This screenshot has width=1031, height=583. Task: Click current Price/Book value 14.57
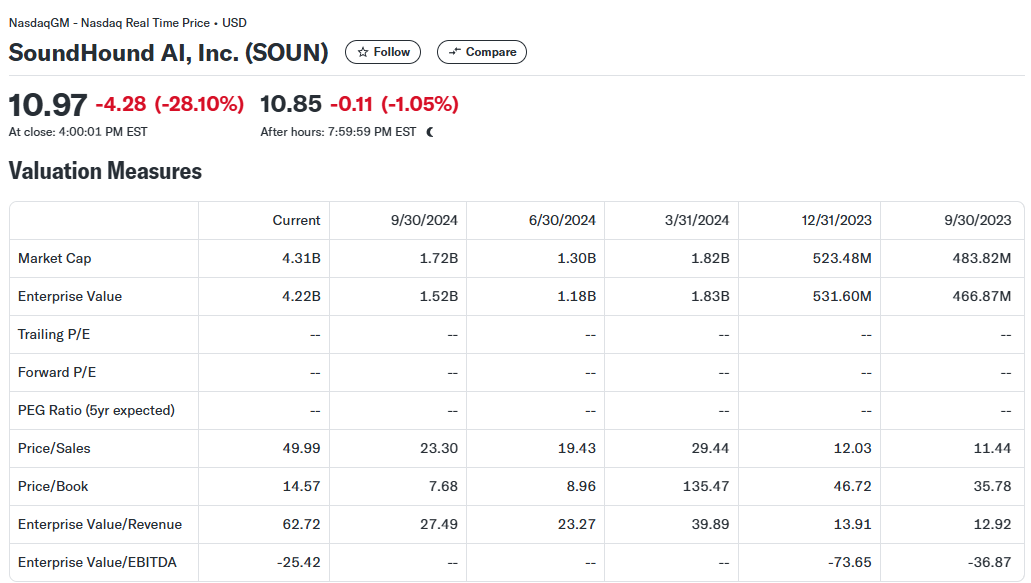coord(301,486)
